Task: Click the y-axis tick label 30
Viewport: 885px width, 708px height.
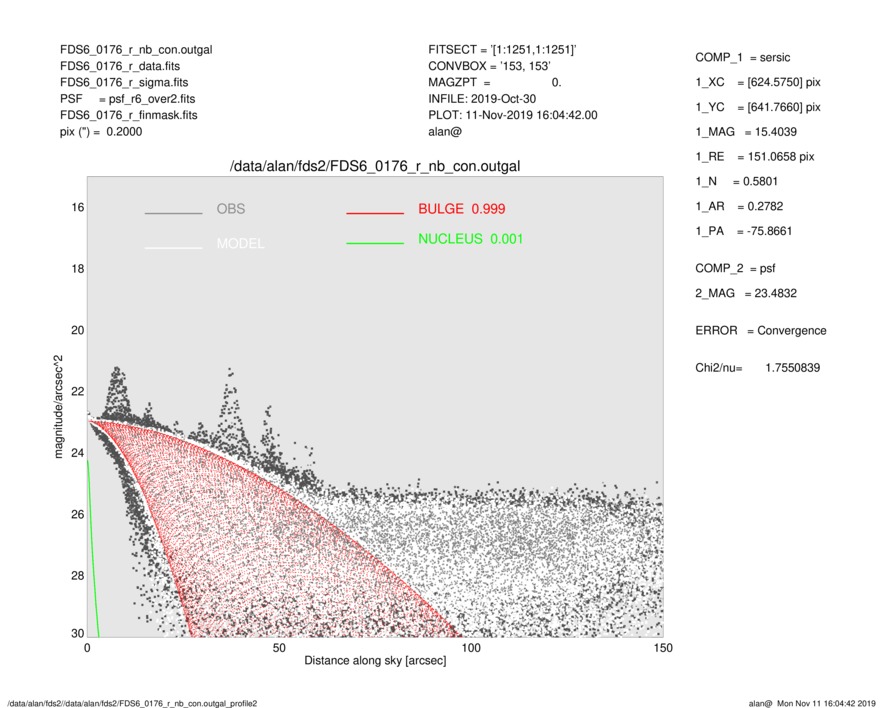Action: coord(77,633)
